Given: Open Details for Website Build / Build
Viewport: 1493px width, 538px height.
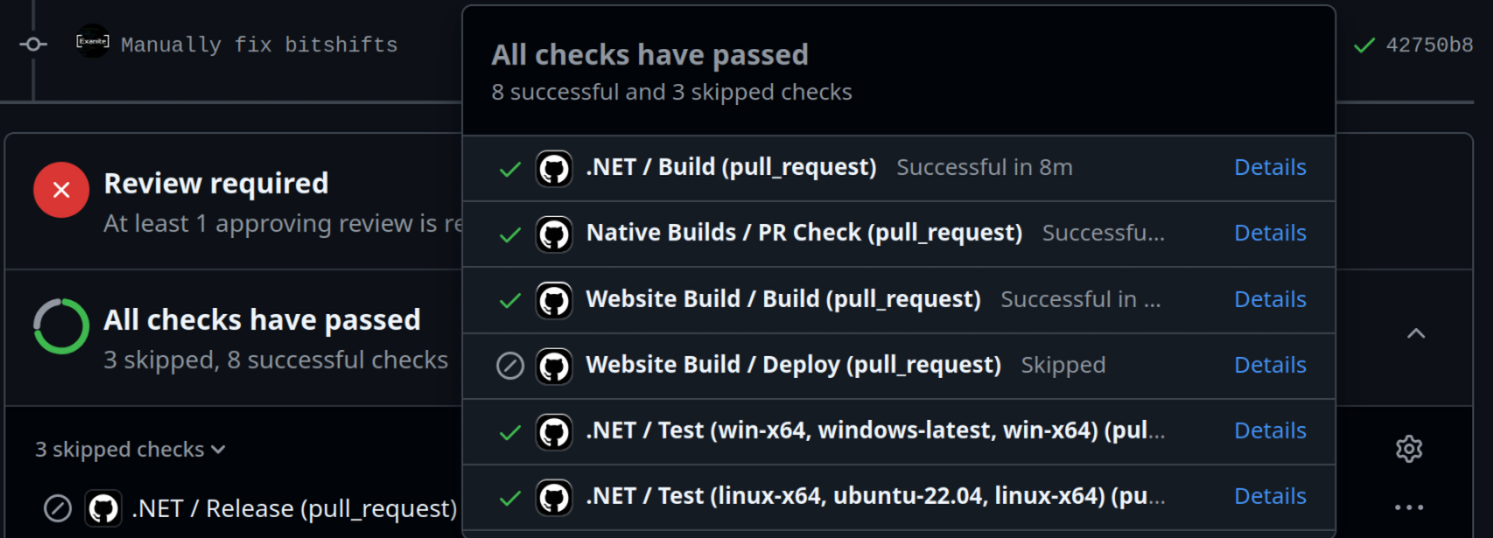Looking at the screenshot, I should click(x=1270, y=299).
